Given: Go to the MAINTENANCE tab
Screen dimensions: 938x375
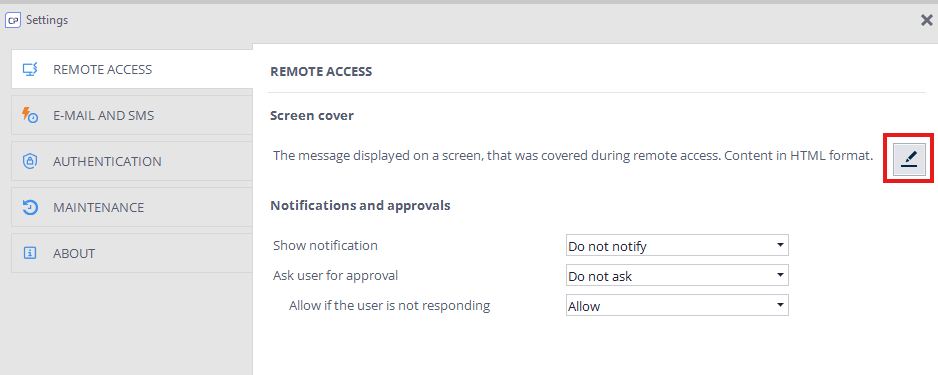Looking at the screenshot, I should 132,208.
